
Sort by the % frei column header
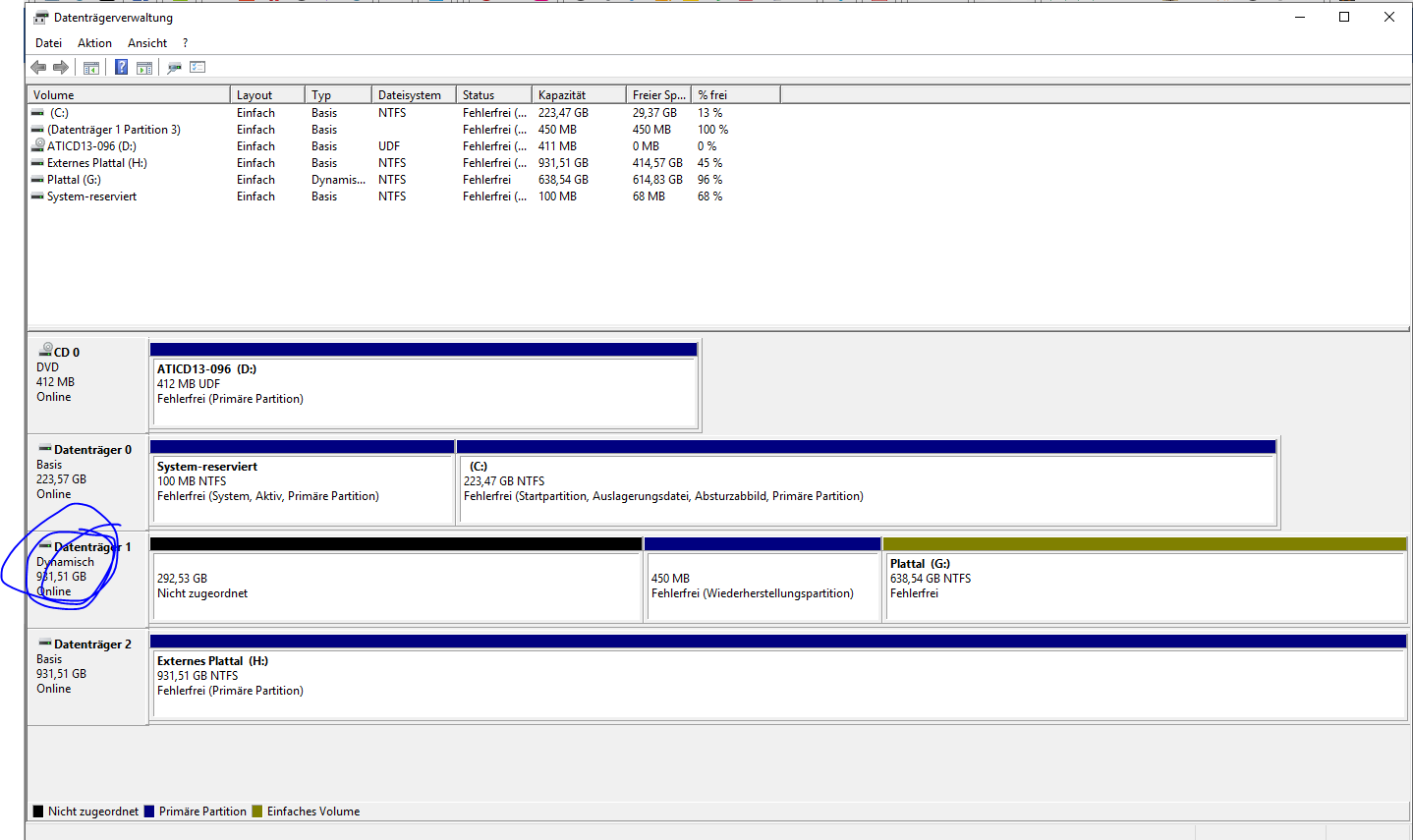[736, 94]
